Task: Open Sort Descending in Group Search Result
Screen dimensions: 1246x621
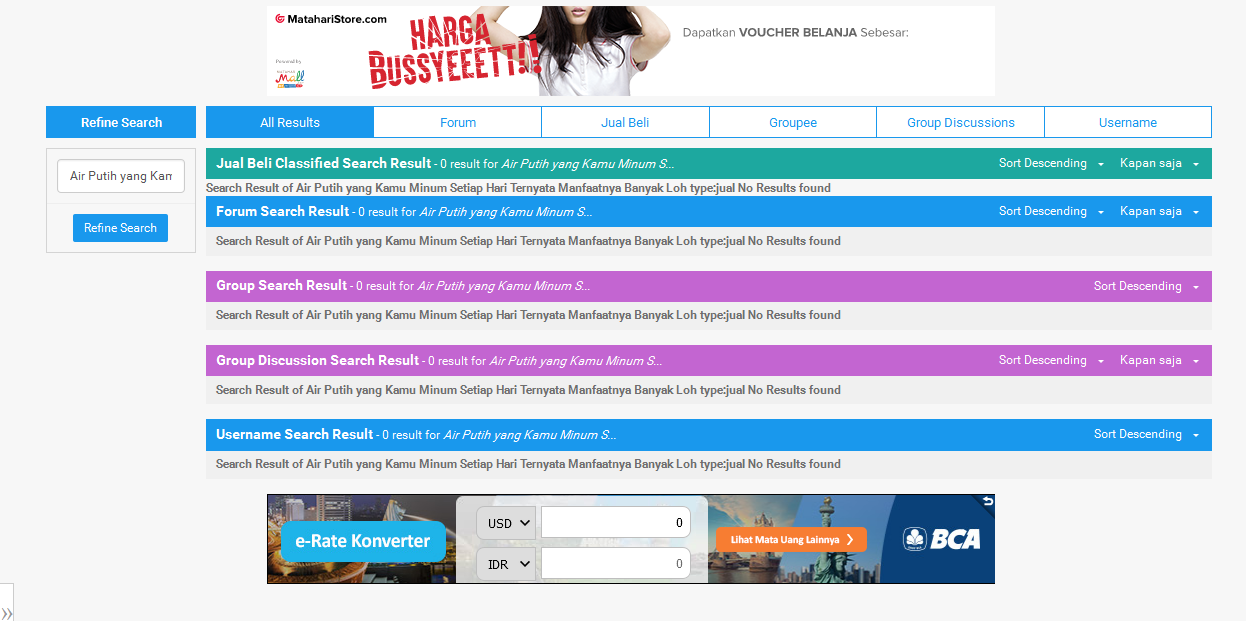Action: pyautogui.click(x=1146, y=286)
